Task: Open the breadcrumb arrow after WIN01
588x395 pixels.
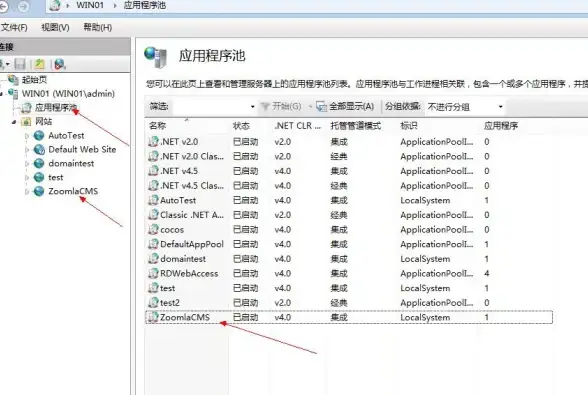Action: click(x=115, y=6)
